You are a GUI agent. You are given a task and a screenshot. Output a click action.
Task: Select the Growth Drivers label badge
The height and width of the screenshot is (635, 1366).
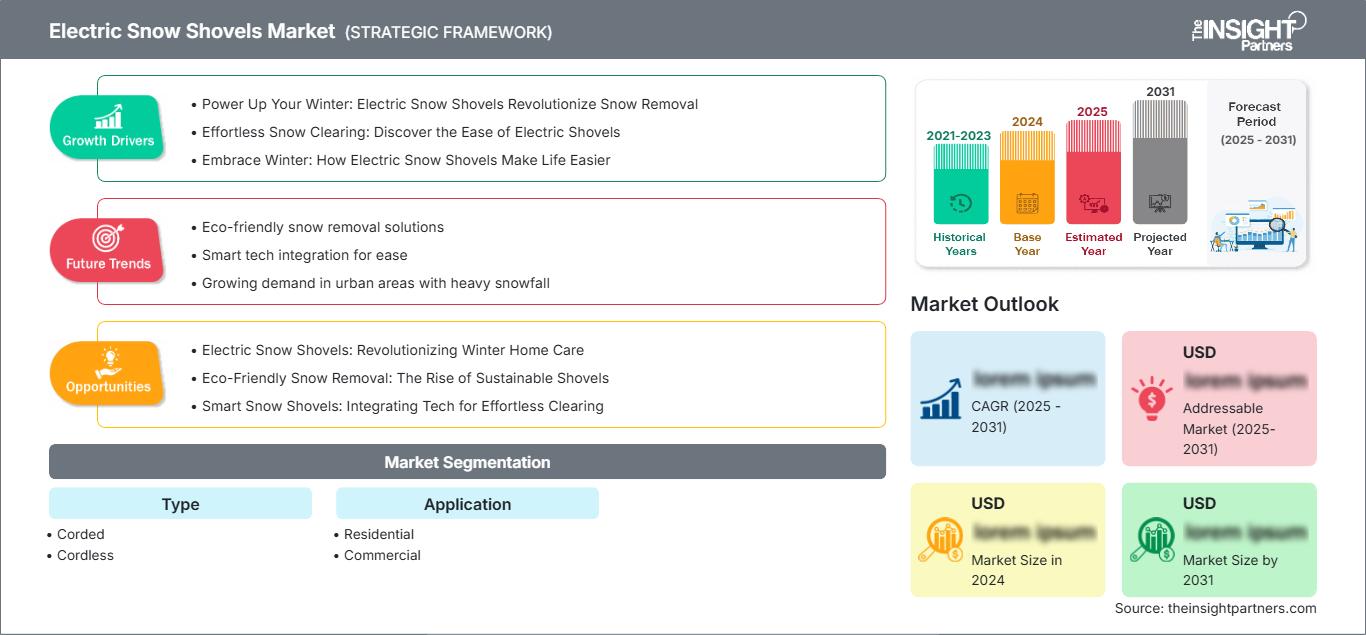(108, 126)
